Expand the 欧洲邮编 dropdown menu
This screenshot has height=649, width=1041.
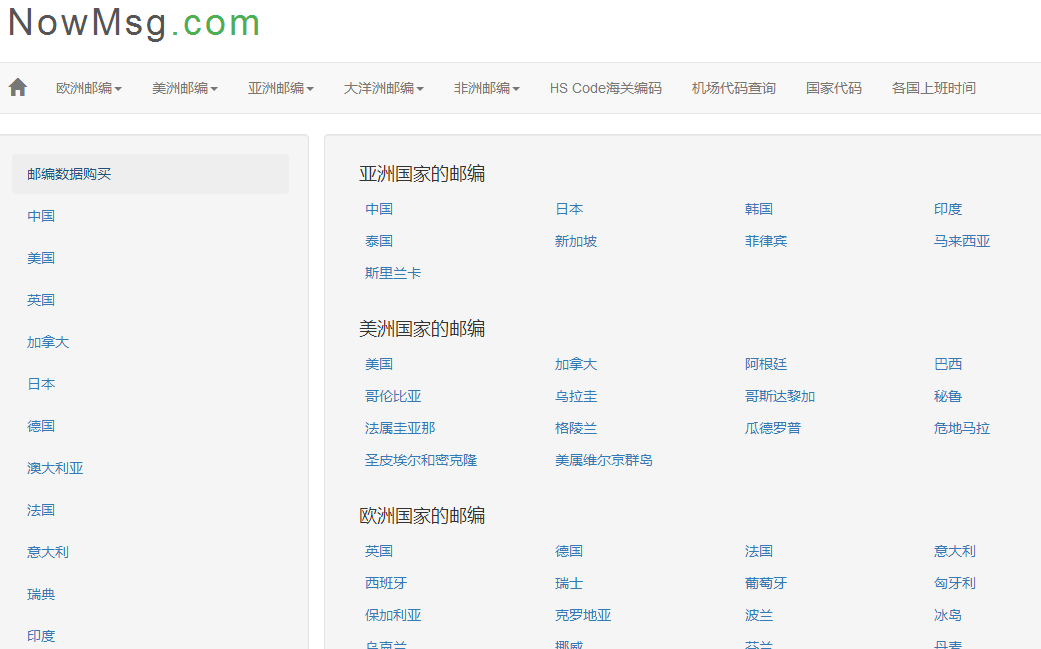[89, 88]
